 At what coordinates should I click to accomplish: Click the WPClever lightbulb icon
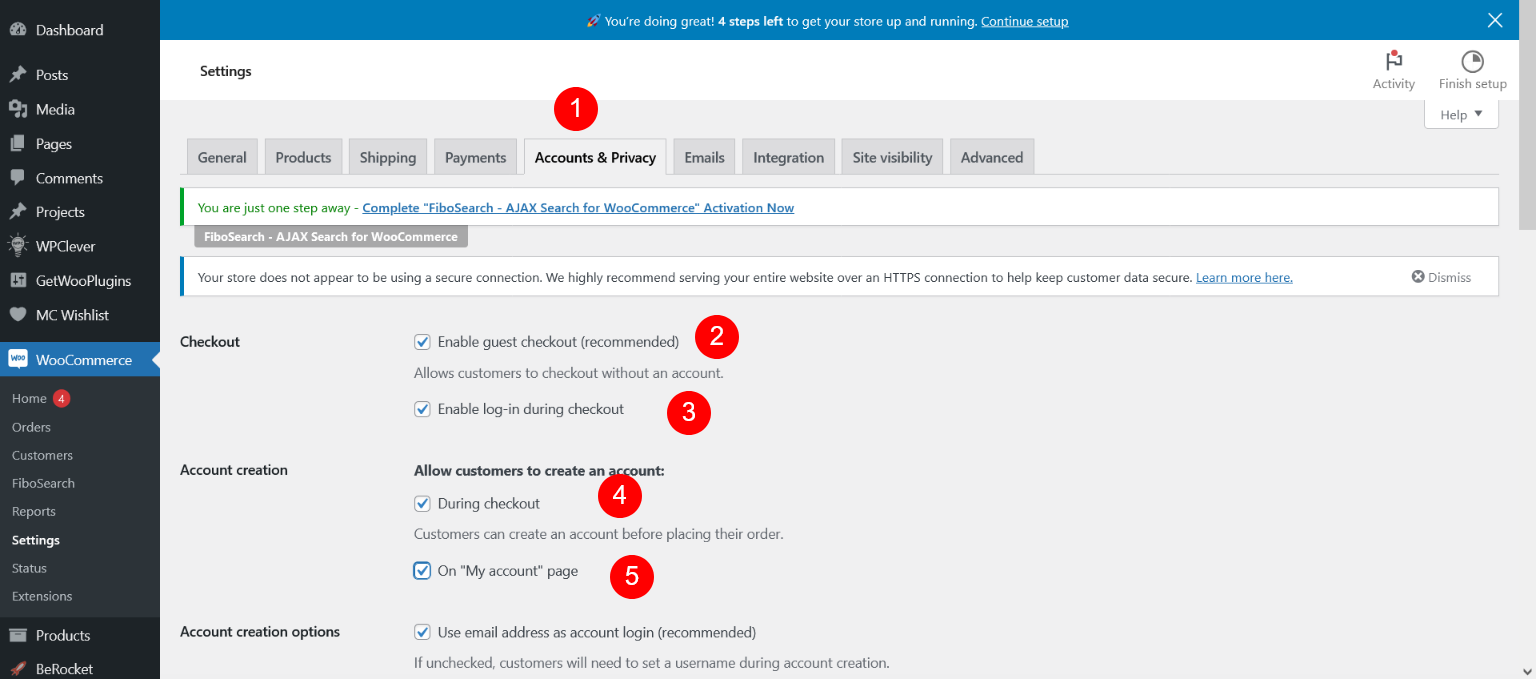(18, 246)
